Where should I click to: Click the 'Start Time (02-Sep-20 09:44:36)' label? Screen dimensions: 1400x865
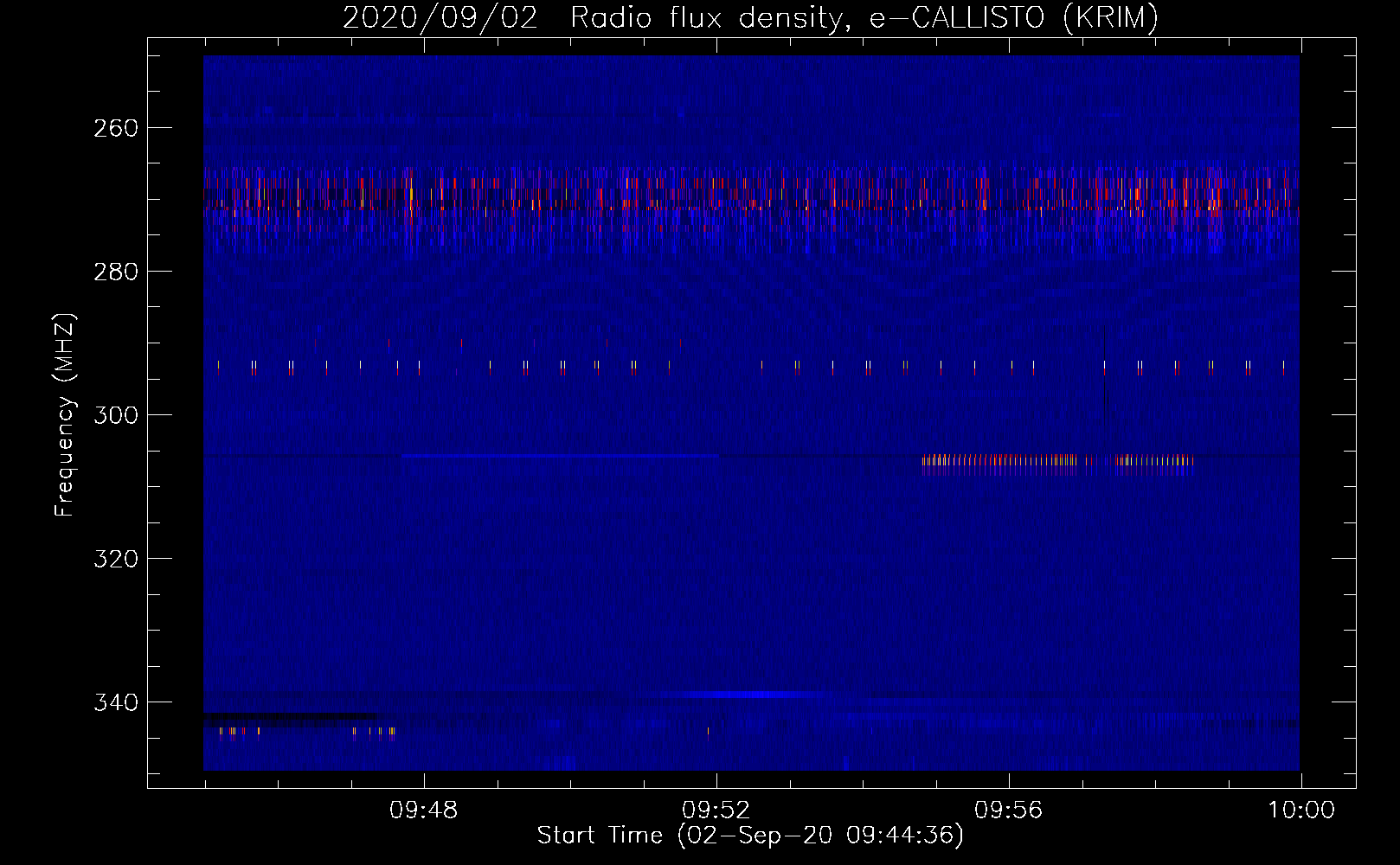750,836
